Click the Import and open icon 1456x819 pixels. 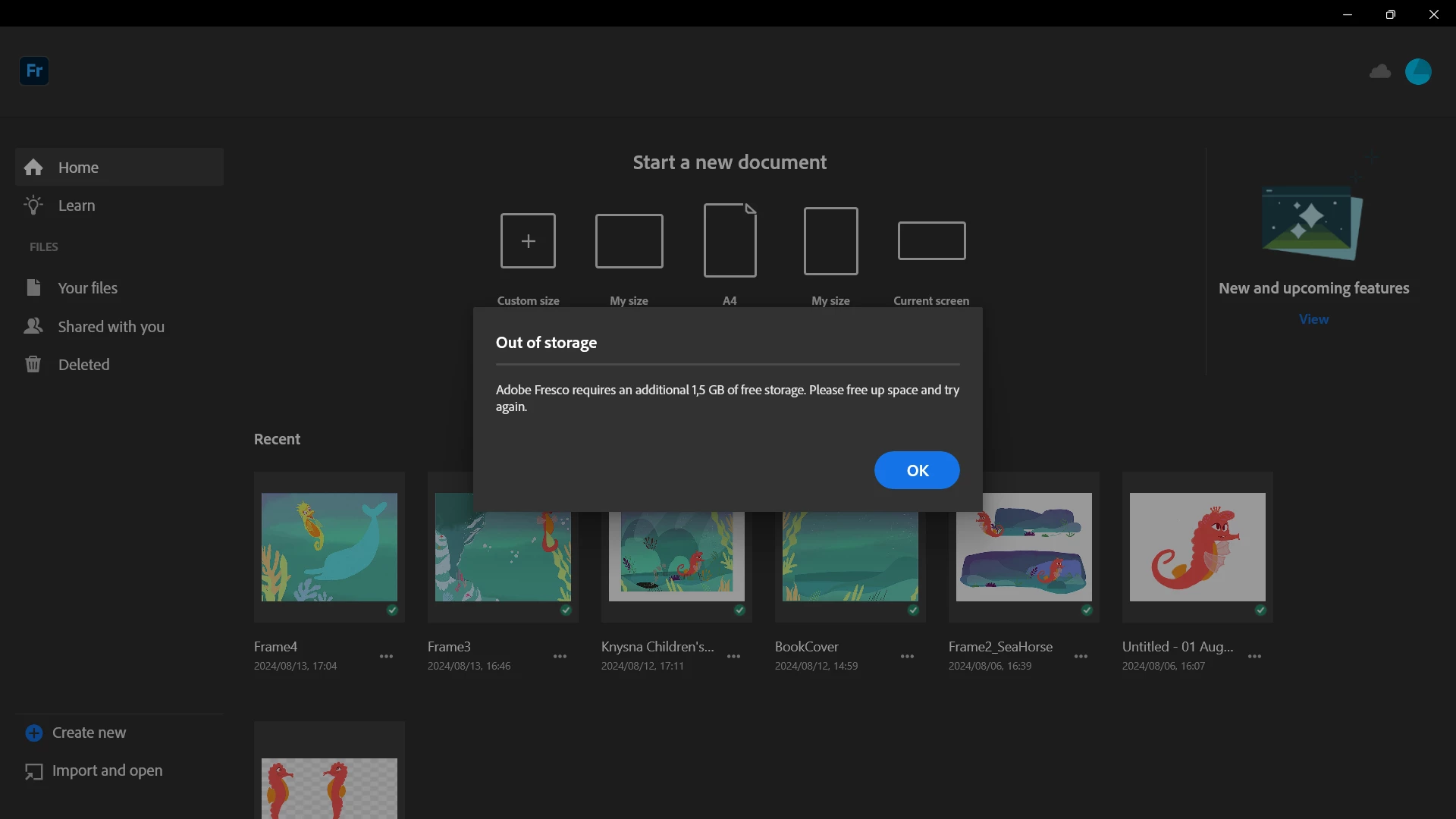pyautogui.click(x=34, y=771)
